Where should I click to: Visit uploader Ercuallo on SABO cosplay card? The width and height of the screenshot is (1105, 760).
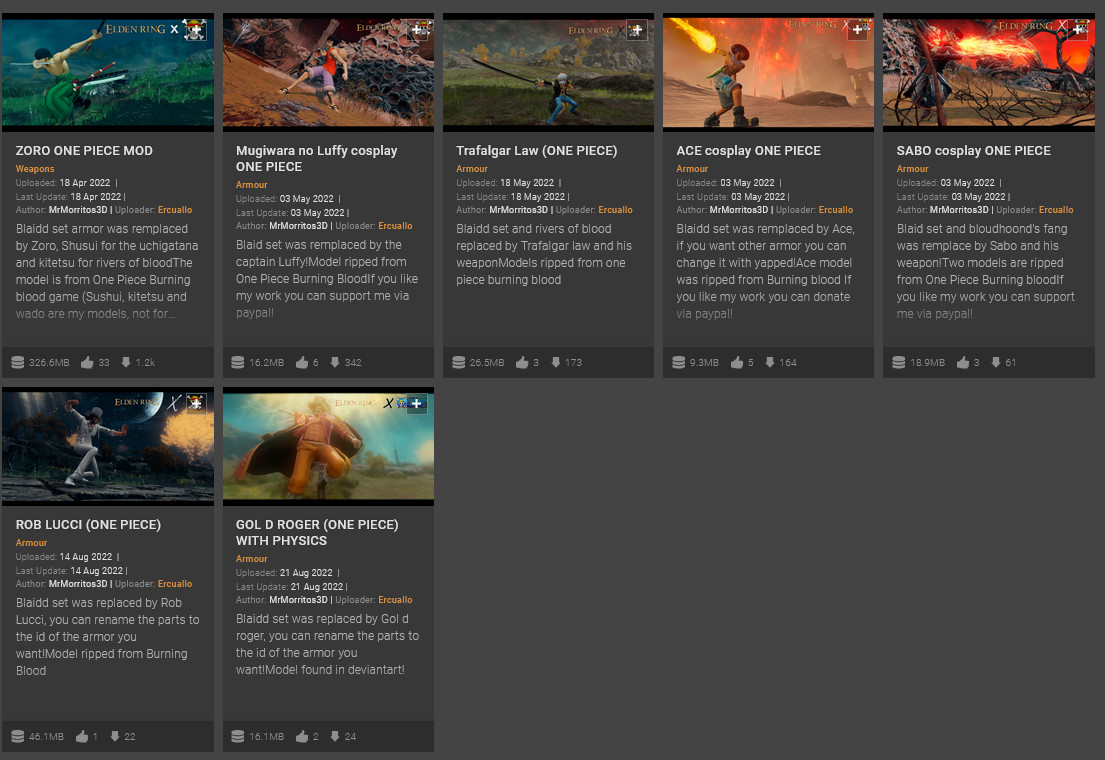click(x=1056, y=210)
